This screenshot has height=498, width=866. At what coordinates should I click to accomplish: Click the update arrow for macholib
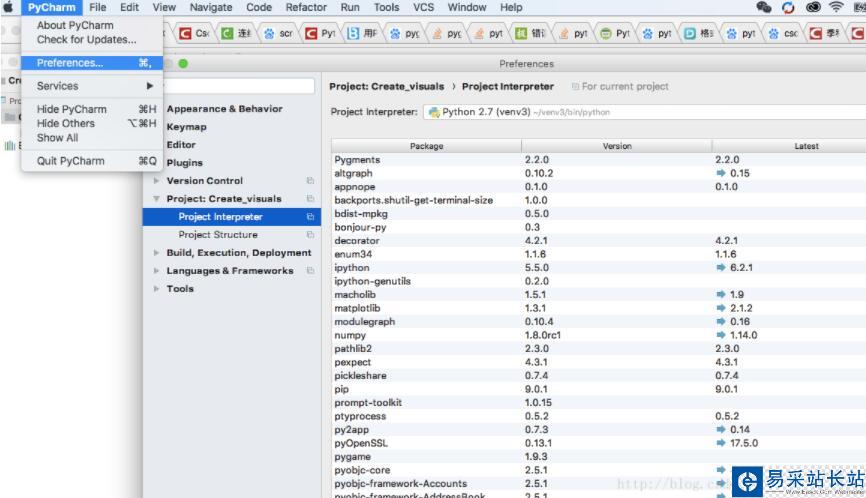click(x=721, y=295)
